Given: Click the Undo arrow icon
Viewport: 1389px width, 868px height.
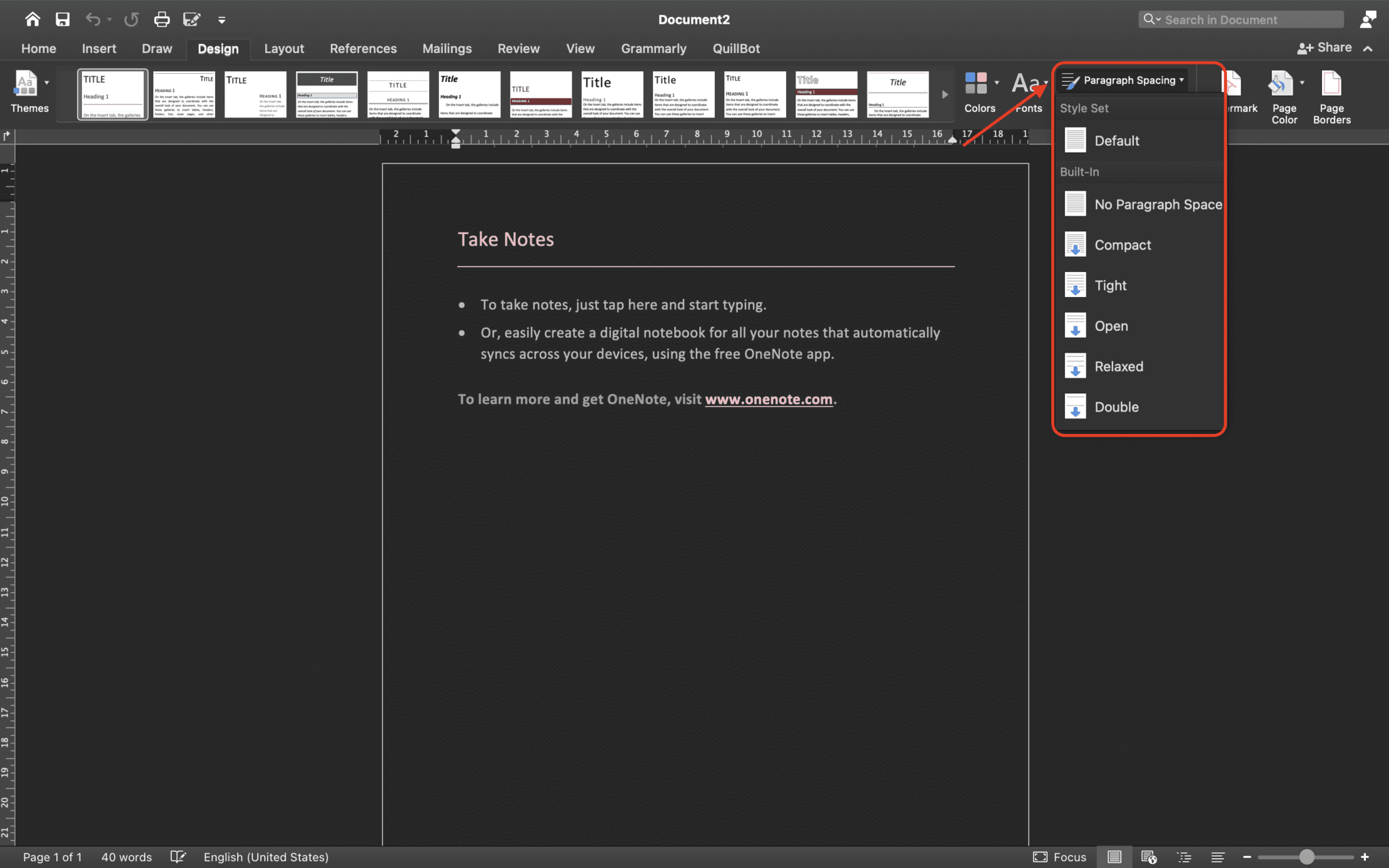Looking at the screenshot, I should click(x=94, y=19).
